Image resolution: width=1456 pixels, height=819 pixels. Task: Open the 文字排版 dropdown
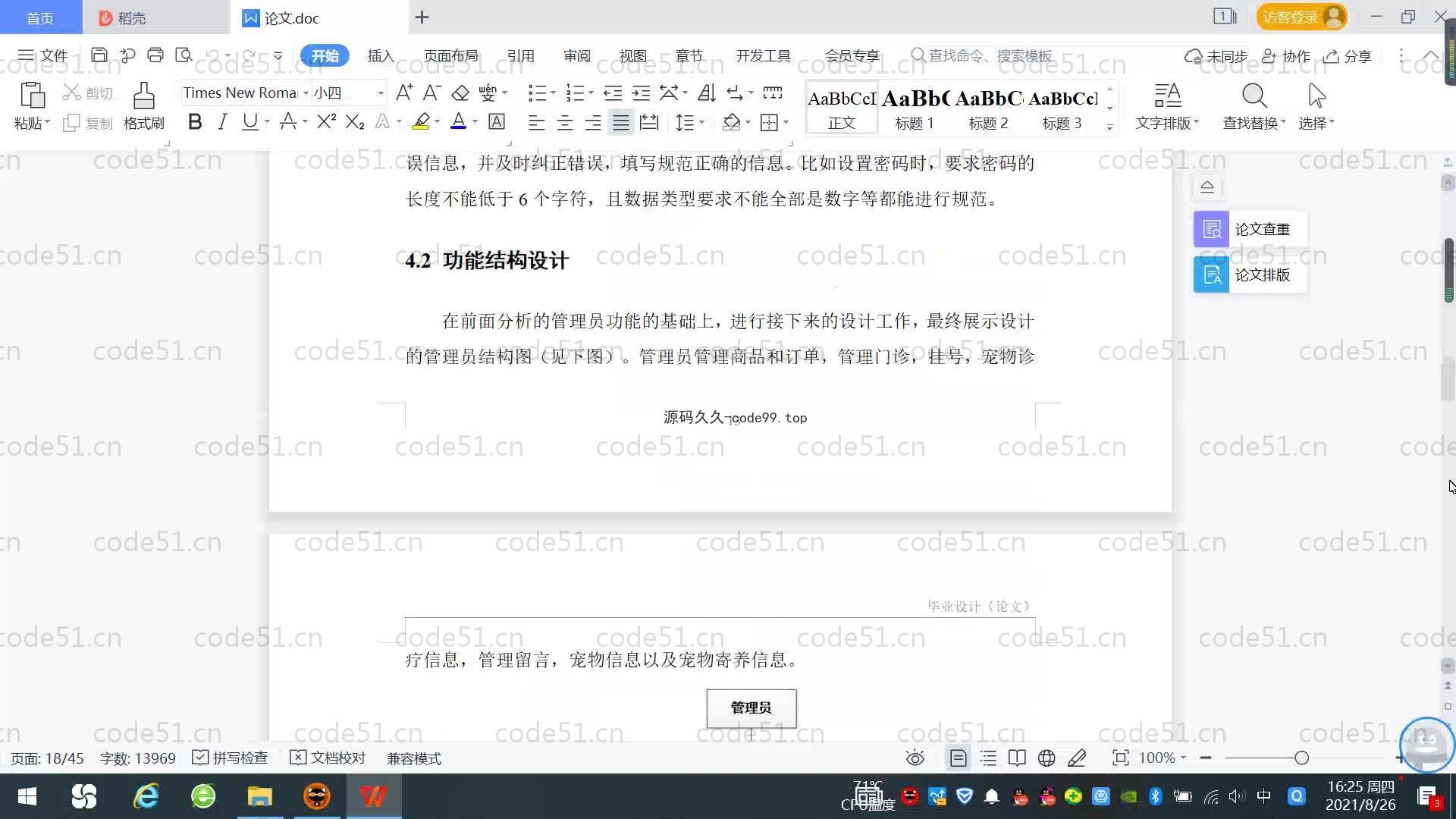[x=1167, y=106]
